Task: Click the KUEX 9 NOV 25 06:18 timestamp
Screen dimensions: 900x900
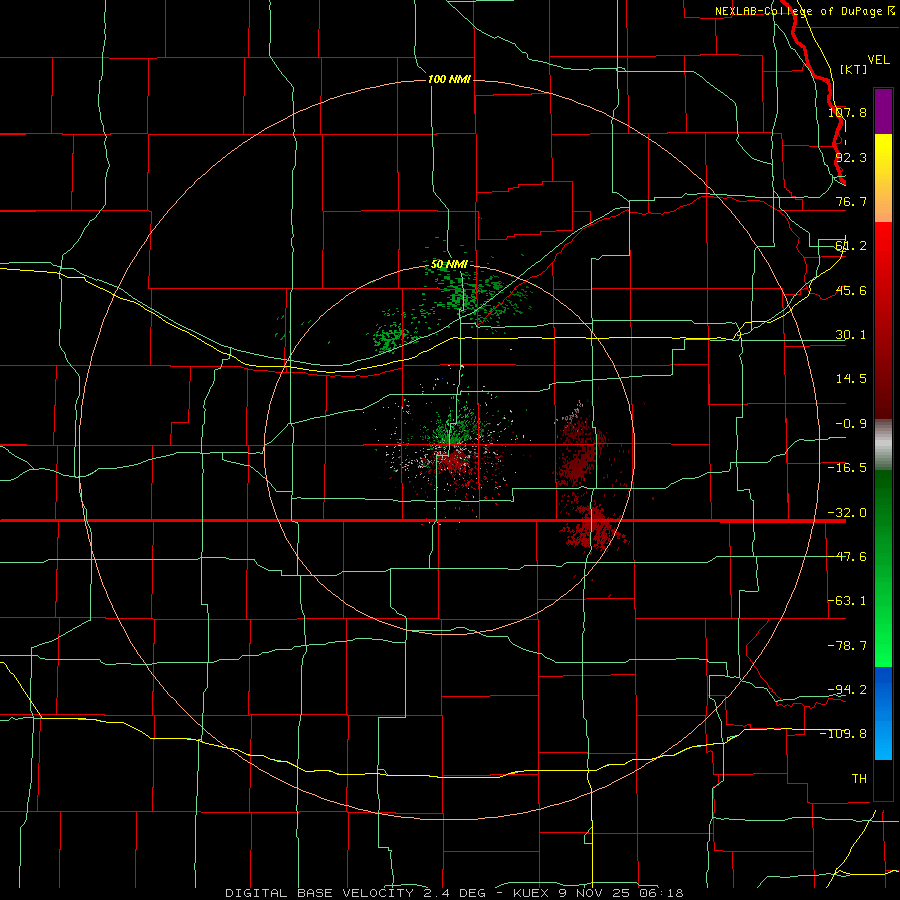Action: pos(598,893)
